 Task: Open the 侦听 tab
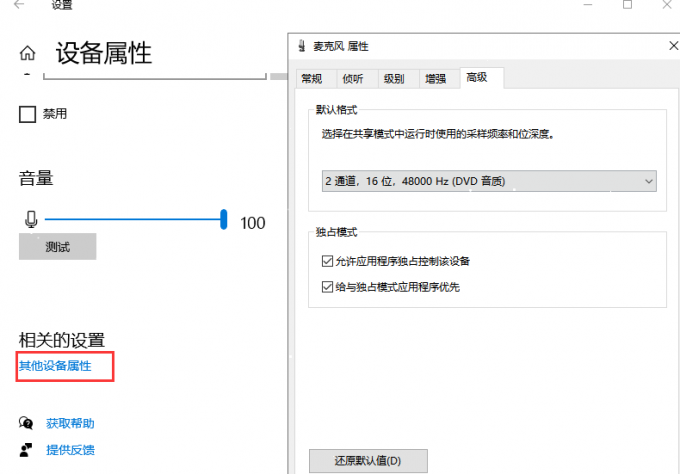pos(353,79)
